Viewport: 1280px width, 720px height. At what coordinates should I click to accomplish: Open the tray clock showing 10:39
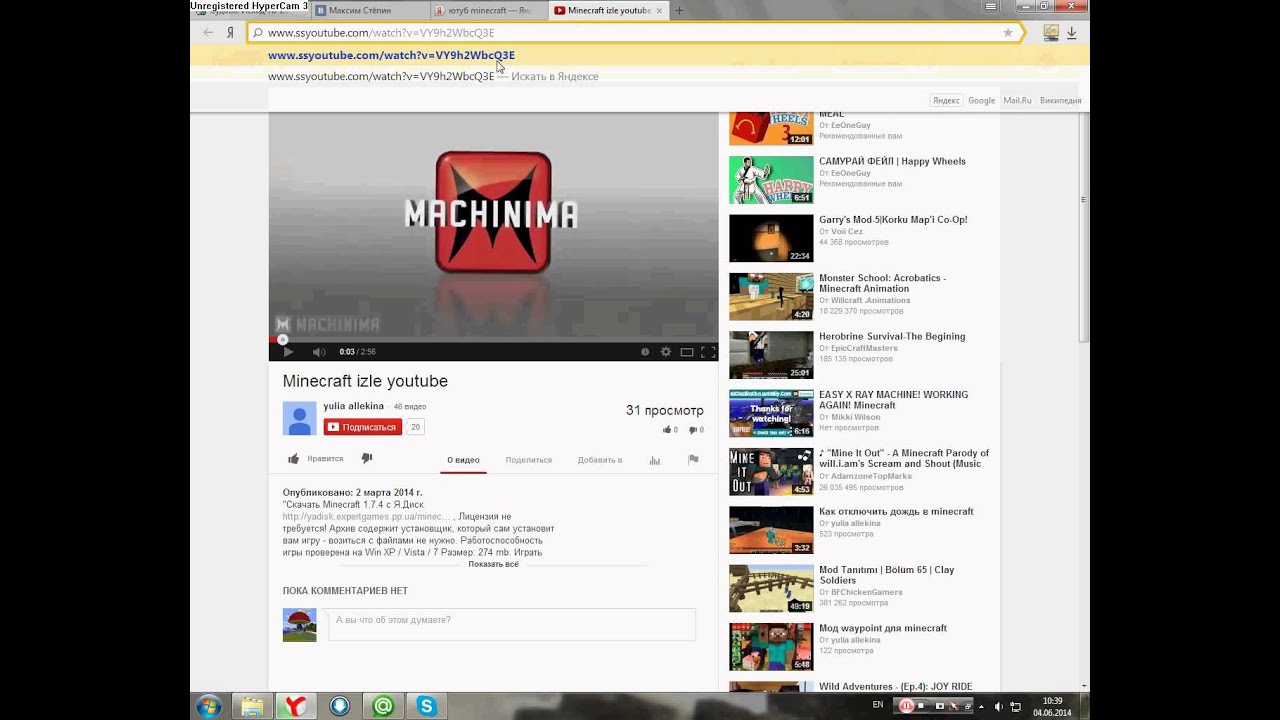click(x=1052, y=707)
